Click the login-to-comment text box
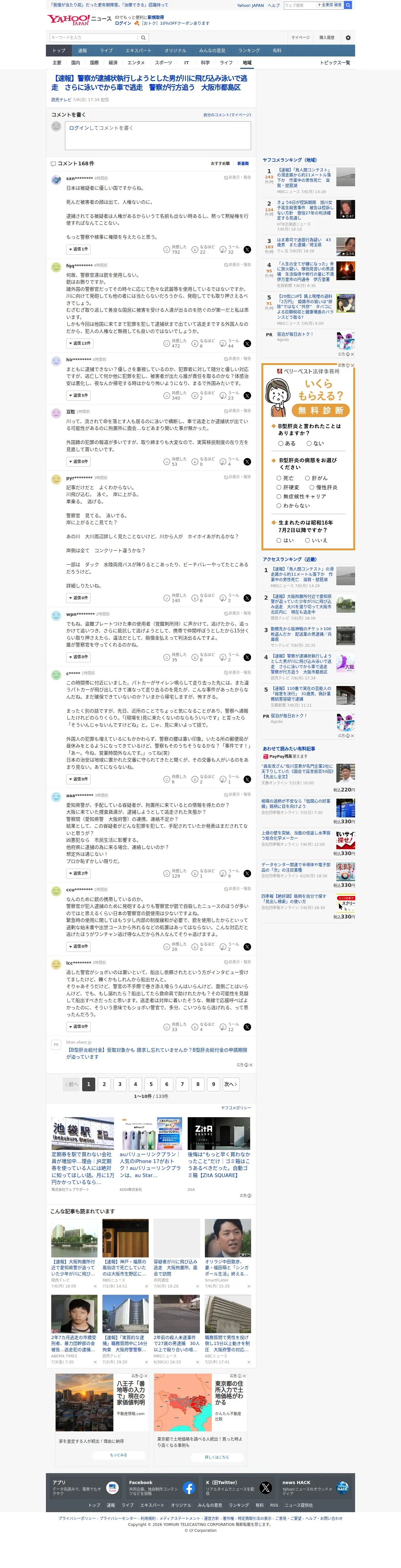 158,135
